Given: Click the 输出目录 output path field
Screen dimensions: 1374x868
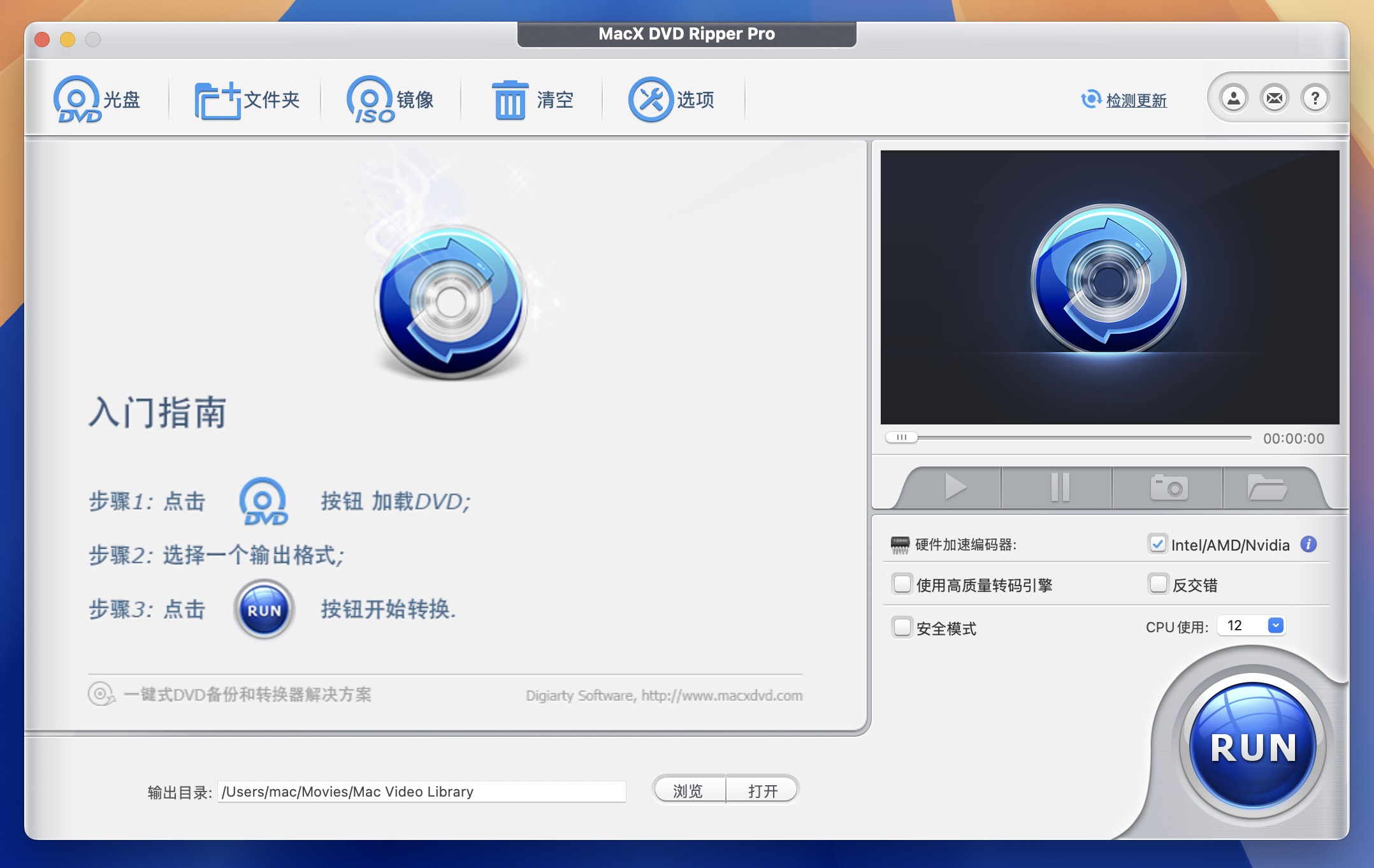Looking at the screenshot, I should tap(421, 792).
